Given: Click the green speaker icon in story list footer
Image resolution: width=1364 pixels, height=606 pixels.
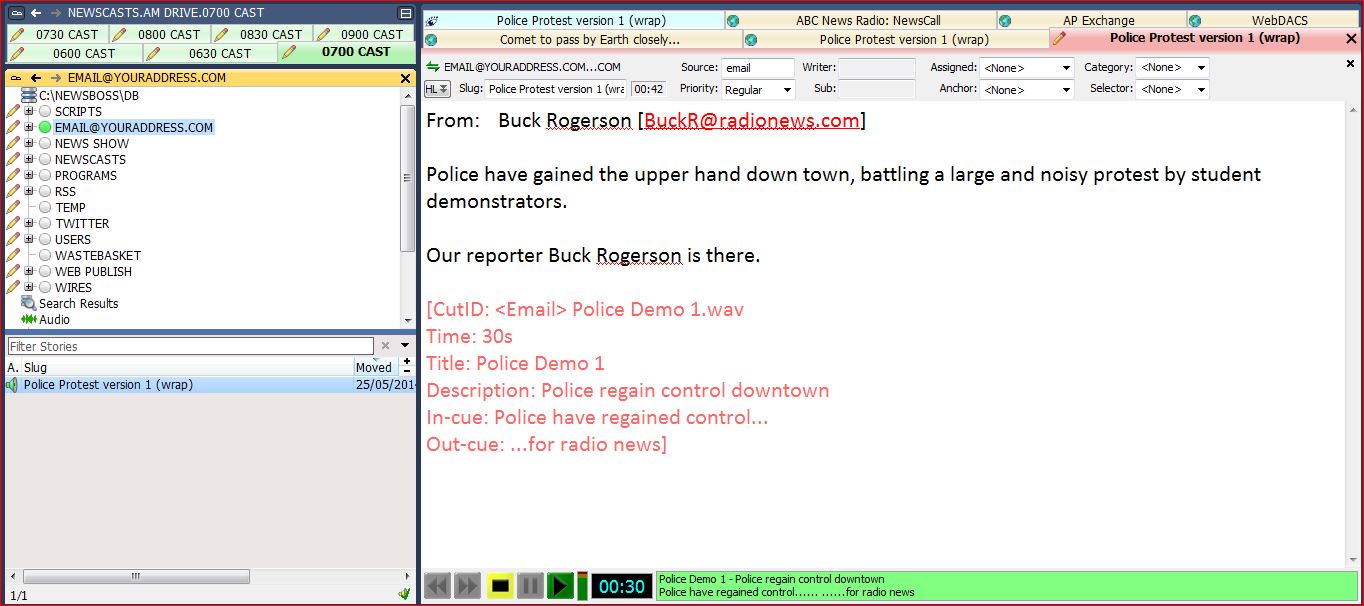Looking at the screenshot, I should coord(404,595).
